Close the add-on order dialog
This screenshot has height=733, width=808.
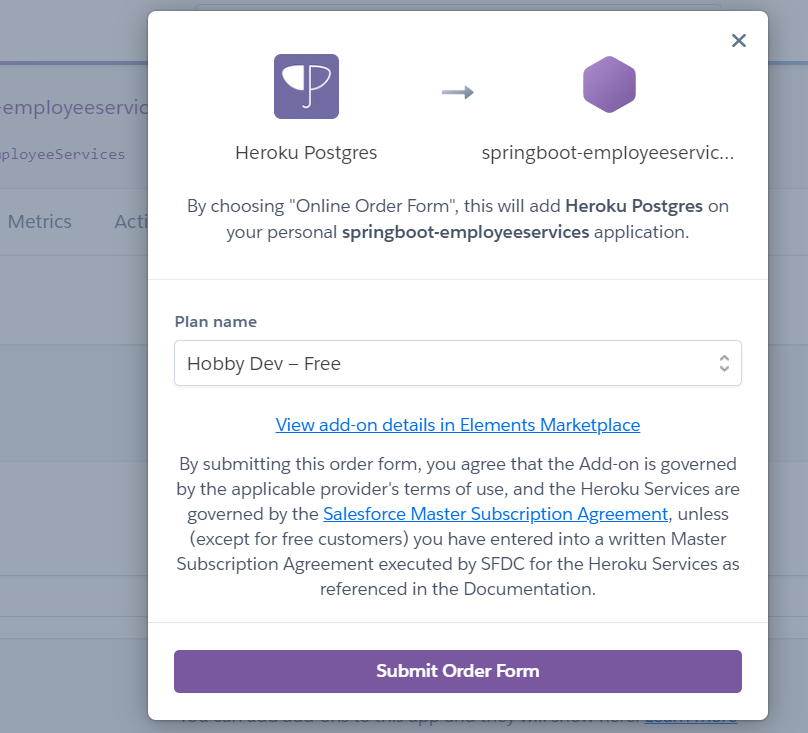pyautogui.click(x=739, y=41)
